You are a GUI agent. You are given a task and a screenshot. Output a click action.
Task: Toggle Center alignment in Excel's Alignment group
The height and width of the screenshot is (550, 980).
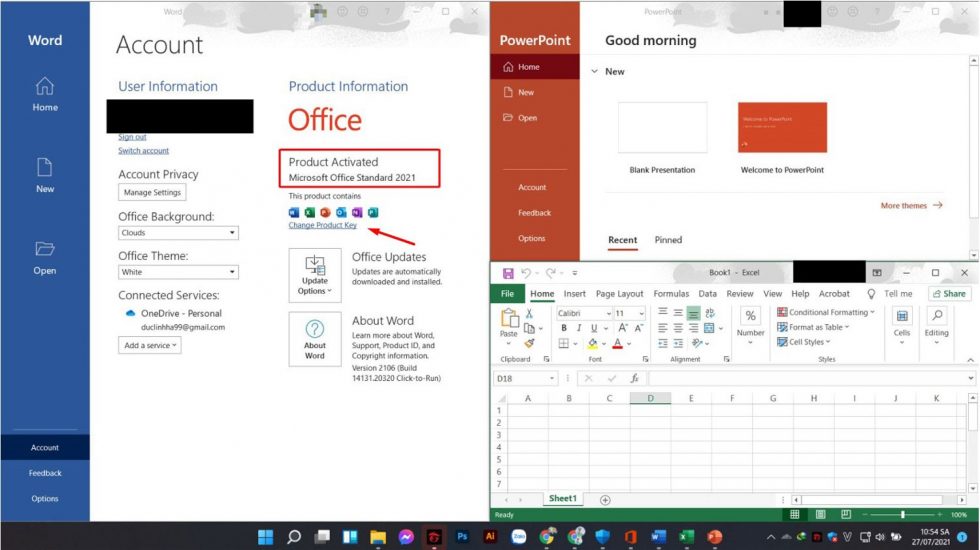click(x=678, y=328)
